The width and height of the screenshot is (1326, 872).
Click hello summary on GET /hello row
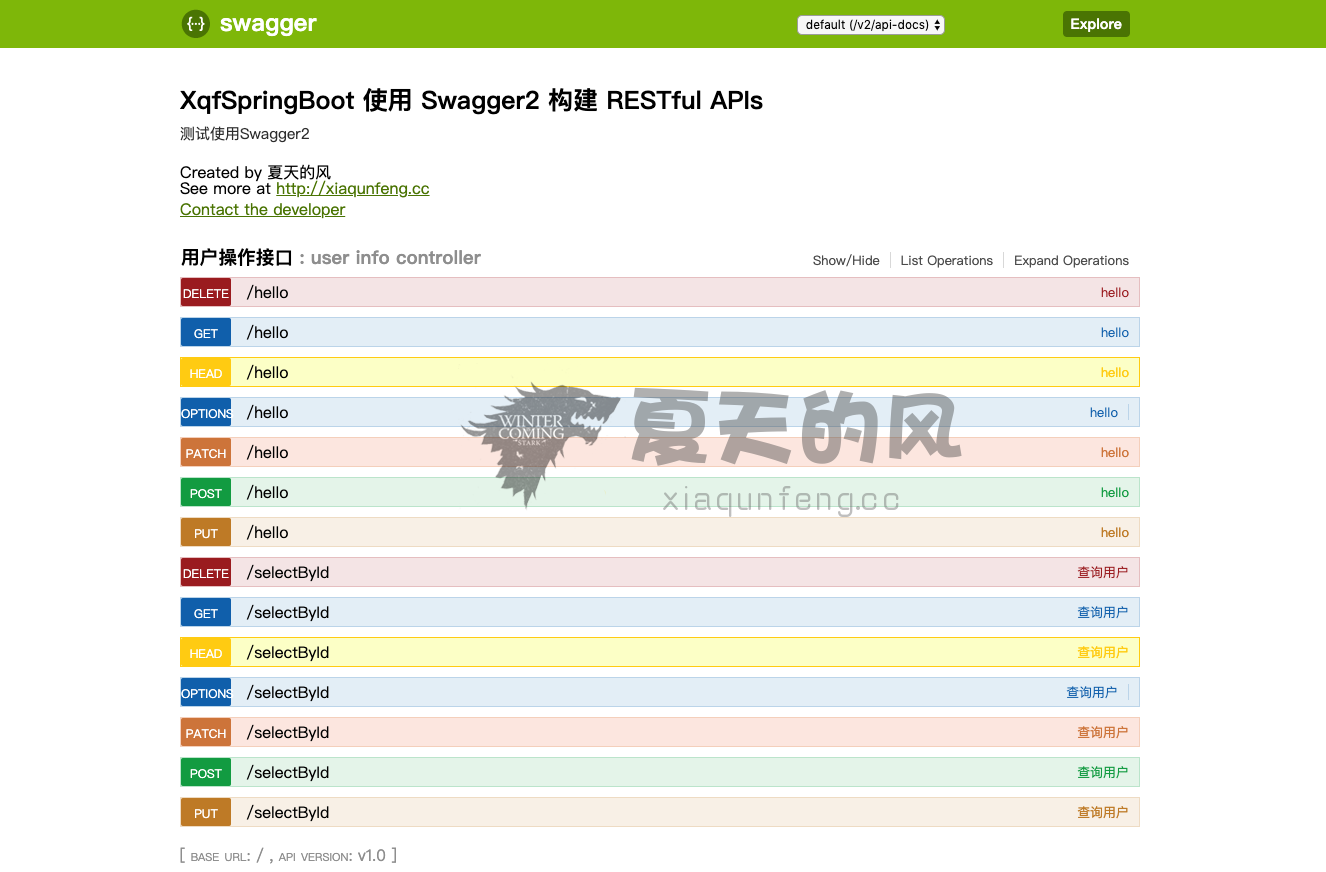tap(1115, 333)
